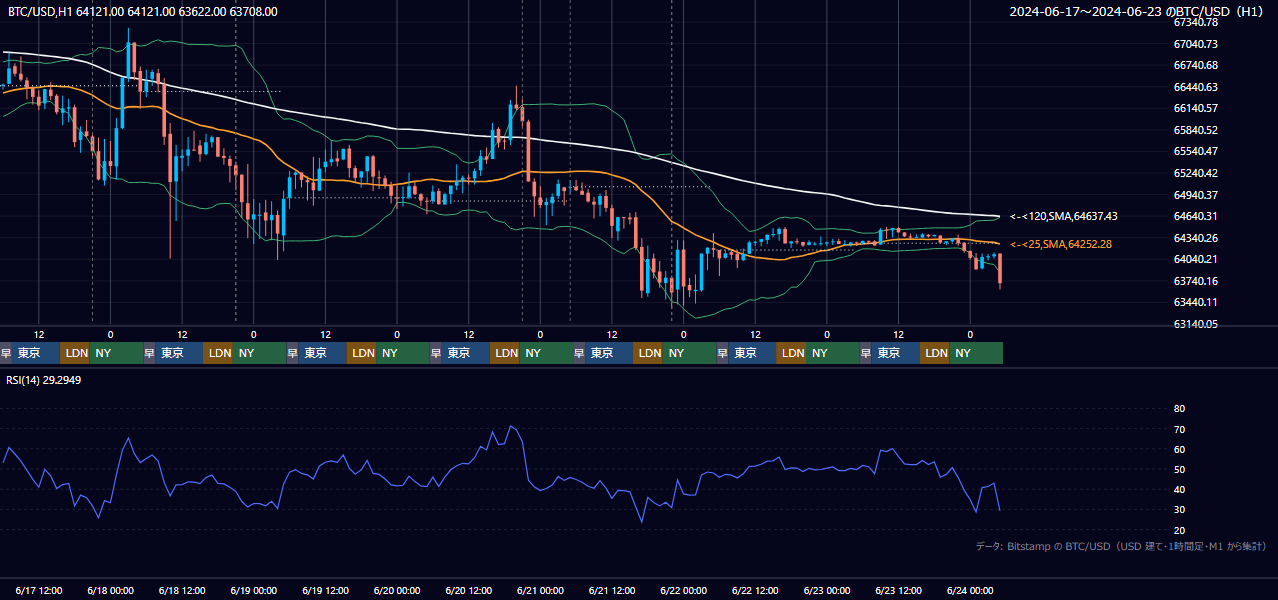Click the BTC/USD,H1 OHLC header text
Screen dimensions: 1278x600
pyautogui.click(x=143, y=12)
